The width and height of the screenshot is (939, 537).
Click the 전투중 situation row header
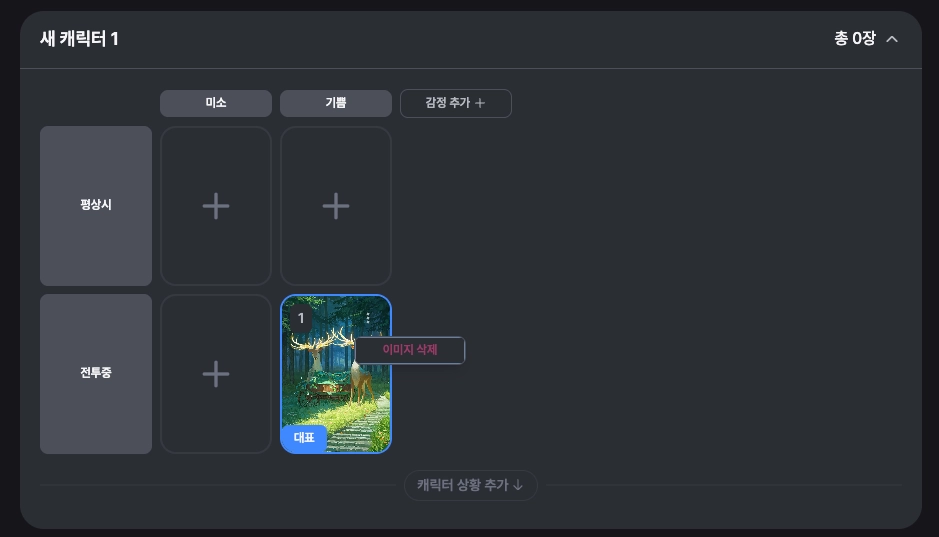tap(96, 374)
